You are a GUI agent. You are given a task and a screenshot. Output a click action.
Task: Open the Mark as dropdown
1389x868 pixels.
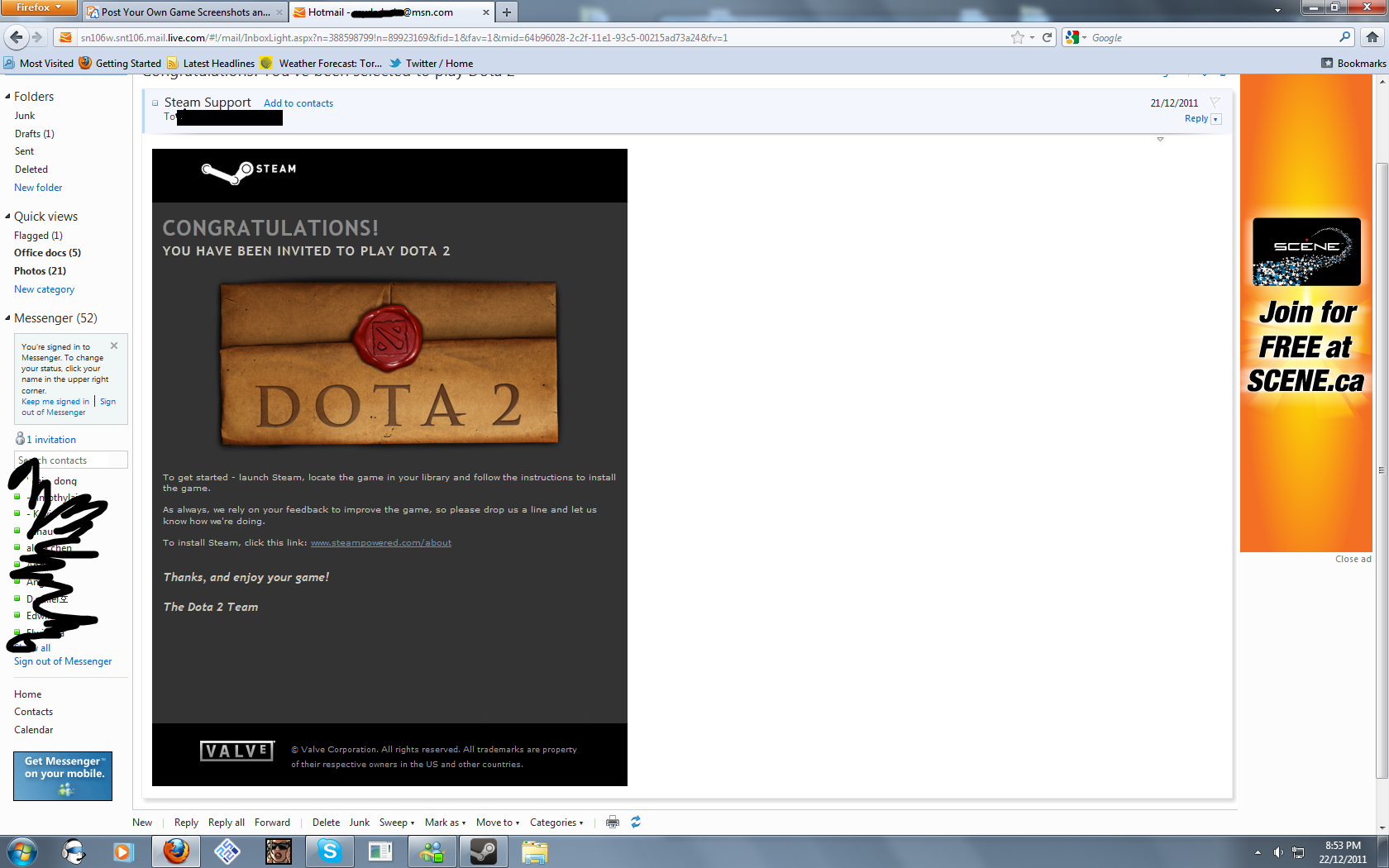point(445,823)
